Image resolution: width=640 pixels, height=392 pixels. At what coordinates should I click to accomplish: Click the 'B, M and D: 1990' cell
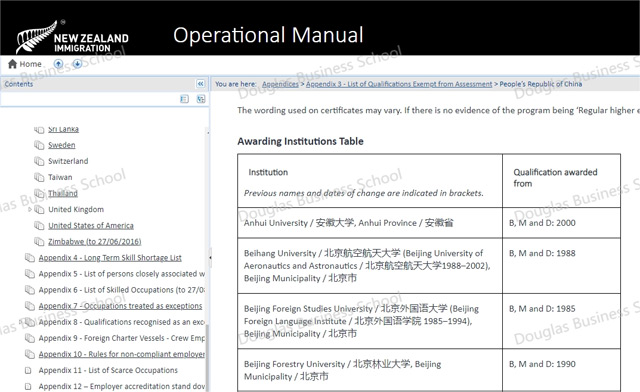pos(562,370)
